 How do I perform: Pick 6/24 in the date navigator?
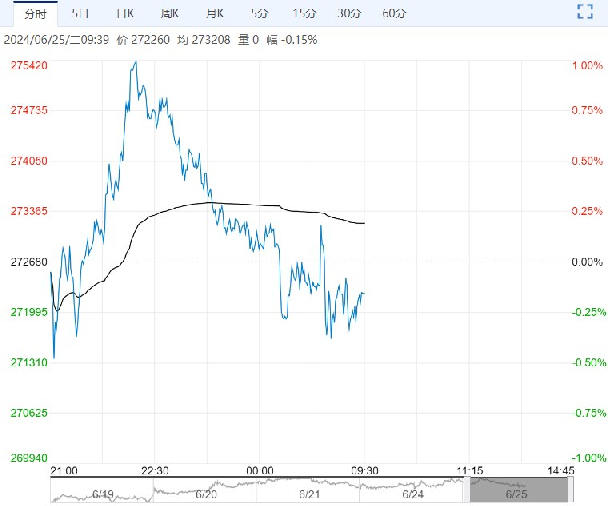pyautogui.click(x=413, y=493)
